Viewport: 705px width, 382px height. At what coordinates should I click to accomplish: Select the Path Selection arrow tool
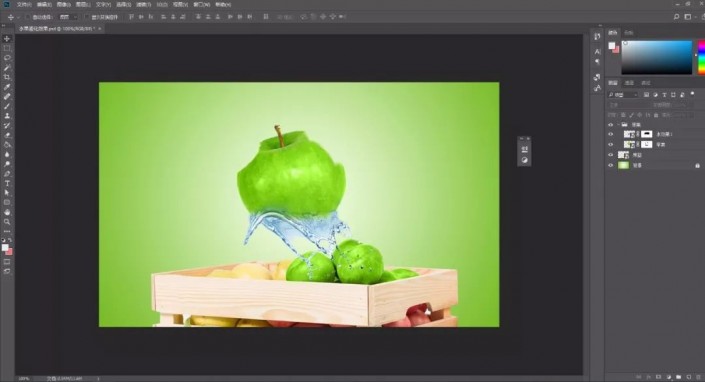point(7,193)
